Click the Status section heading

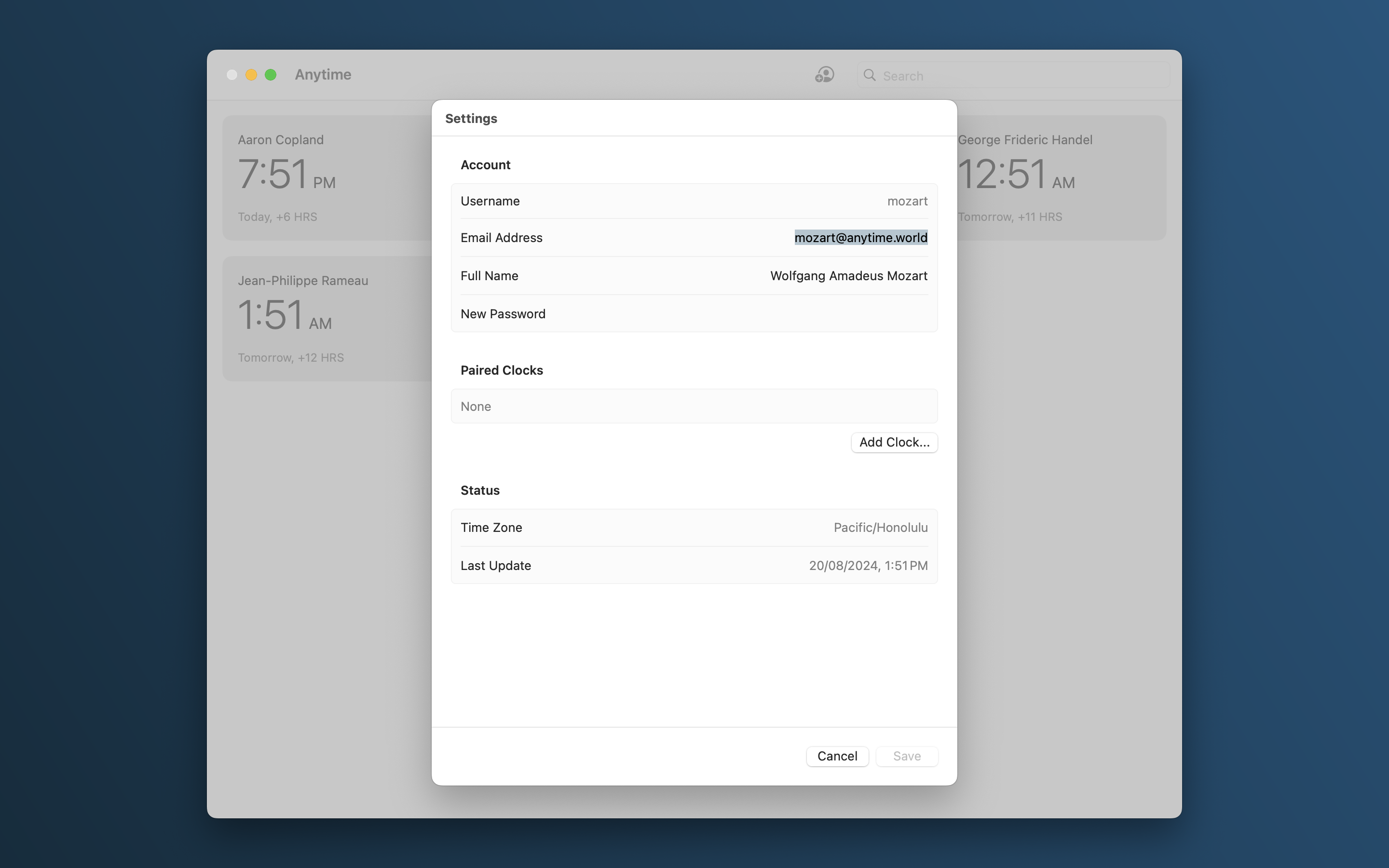tap(480, 490)
